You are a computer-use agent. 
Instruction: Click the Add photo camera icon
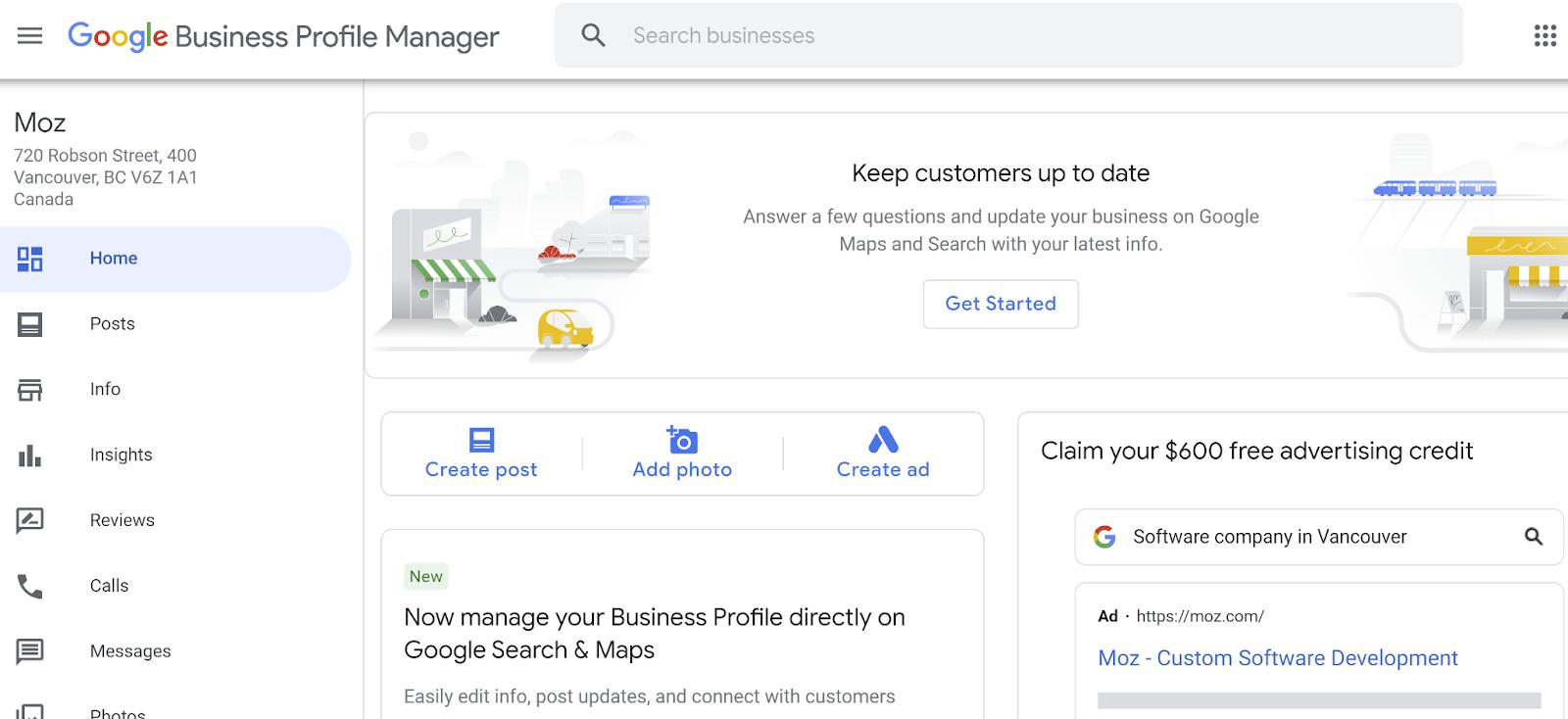tap(682, 440)
